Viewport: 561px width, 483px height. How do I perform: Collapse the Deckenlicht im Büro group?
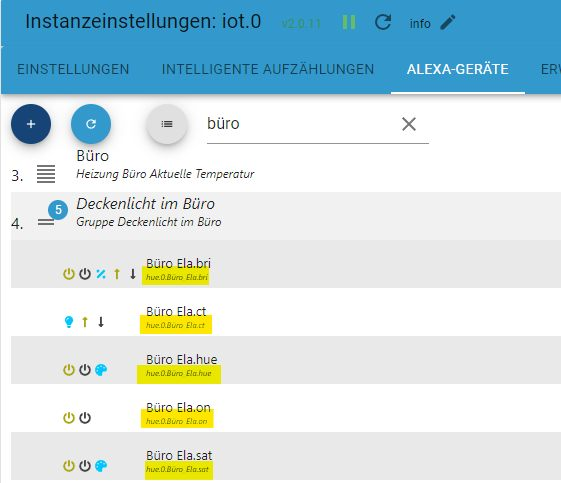(x=46, y=222)
